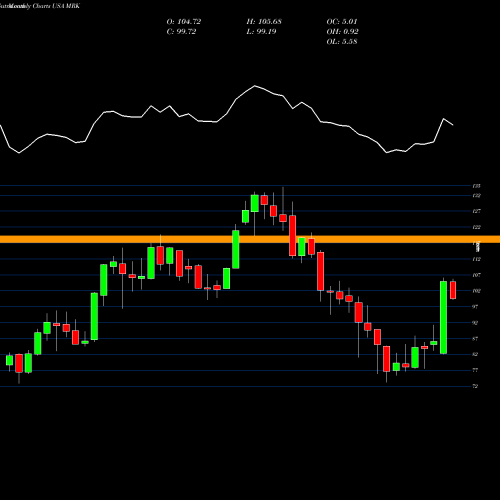
Task: Click the 112 price axis label
Action: click(x=477, y=259)
